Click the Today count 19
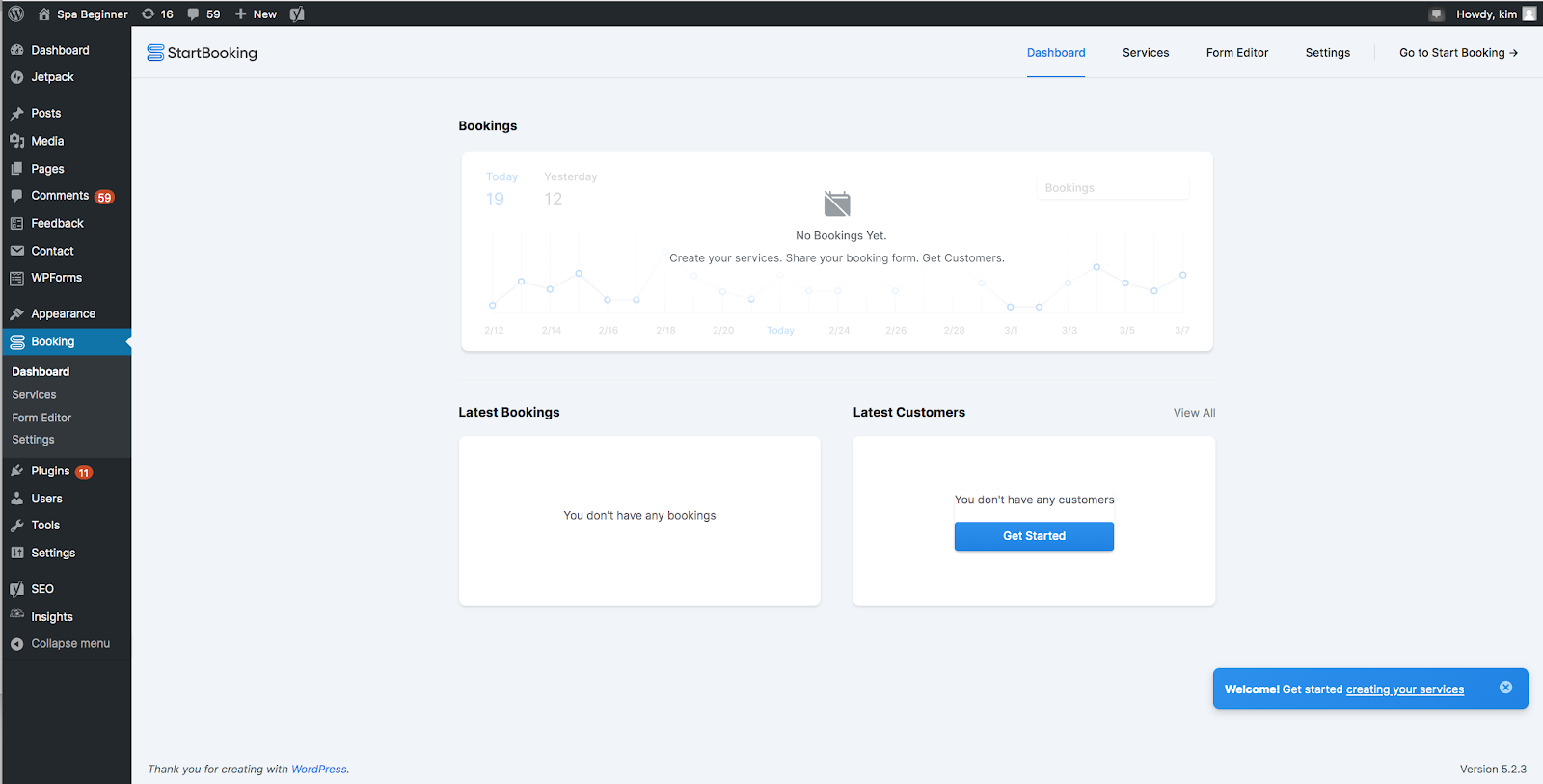Screen dimensions: 1543x784 pos(495,199)
